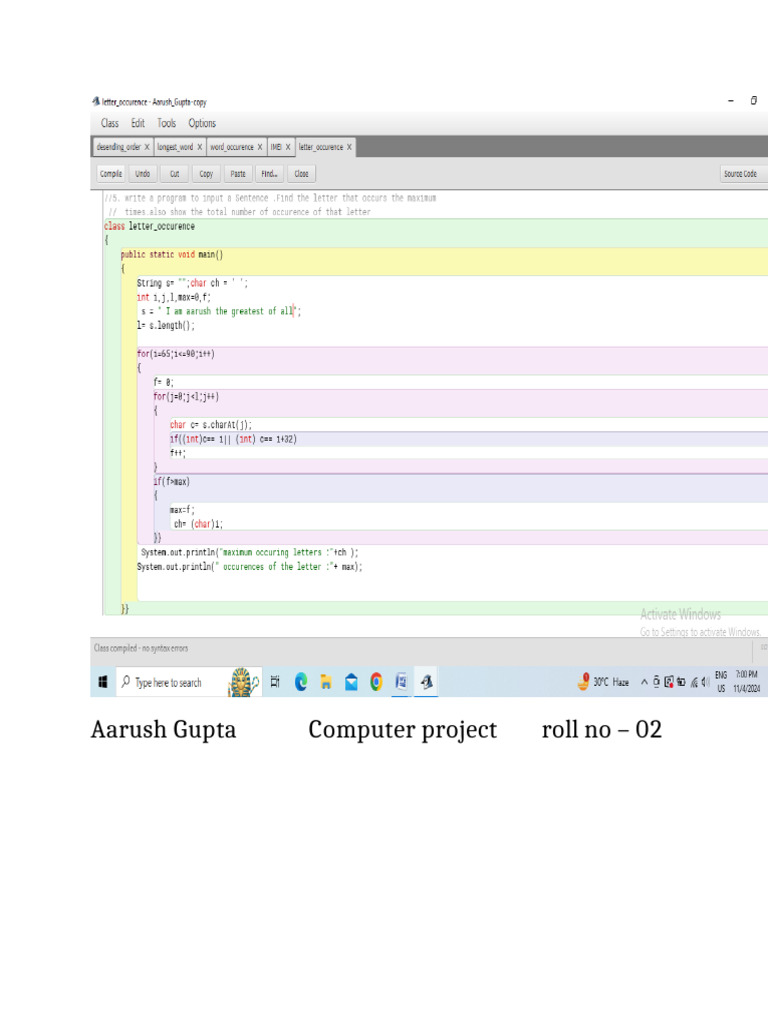
Task: Click the 'class letter_occurence' declaration line
Action: tap(150, 226)
